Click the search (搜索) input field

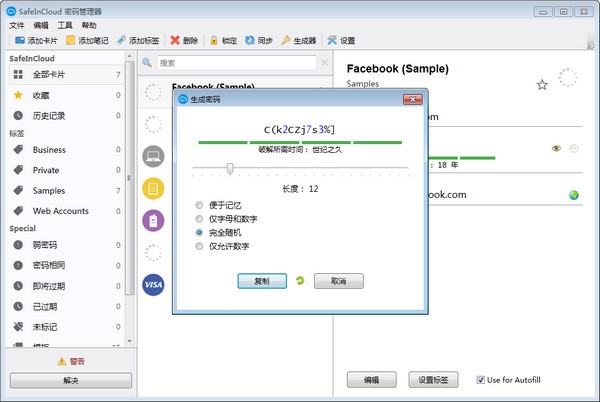click(237, 63)
